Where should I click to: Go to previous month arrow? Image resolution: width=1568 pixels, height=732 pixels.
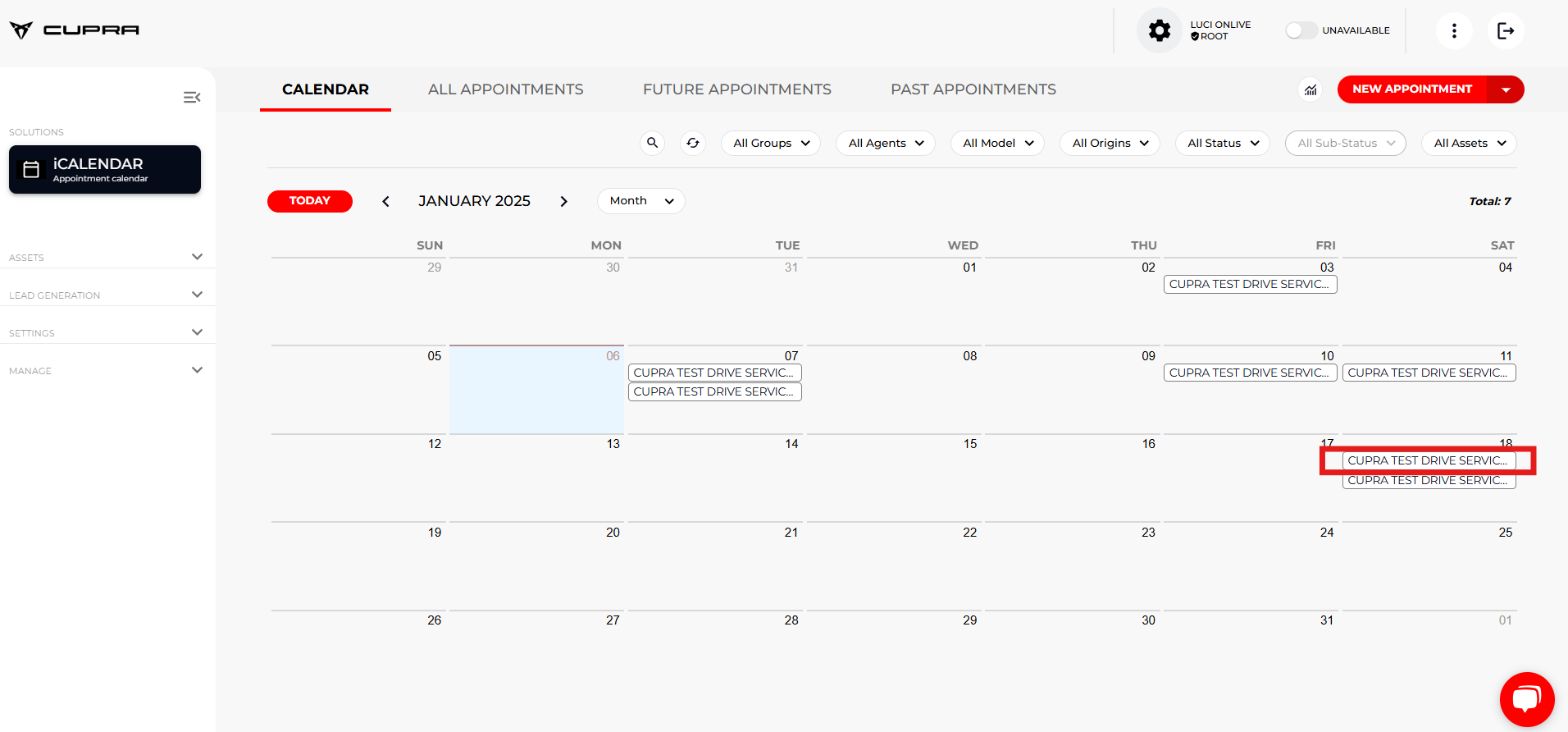[385, 202]
